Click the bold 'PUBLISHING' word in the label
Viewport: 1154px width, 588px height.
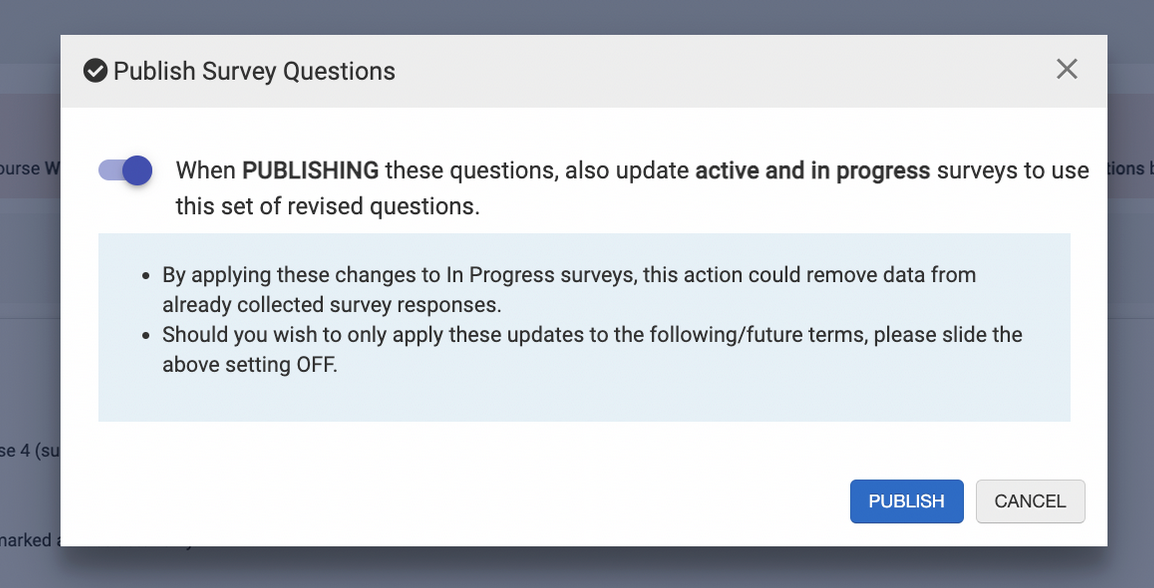[310, 170]
